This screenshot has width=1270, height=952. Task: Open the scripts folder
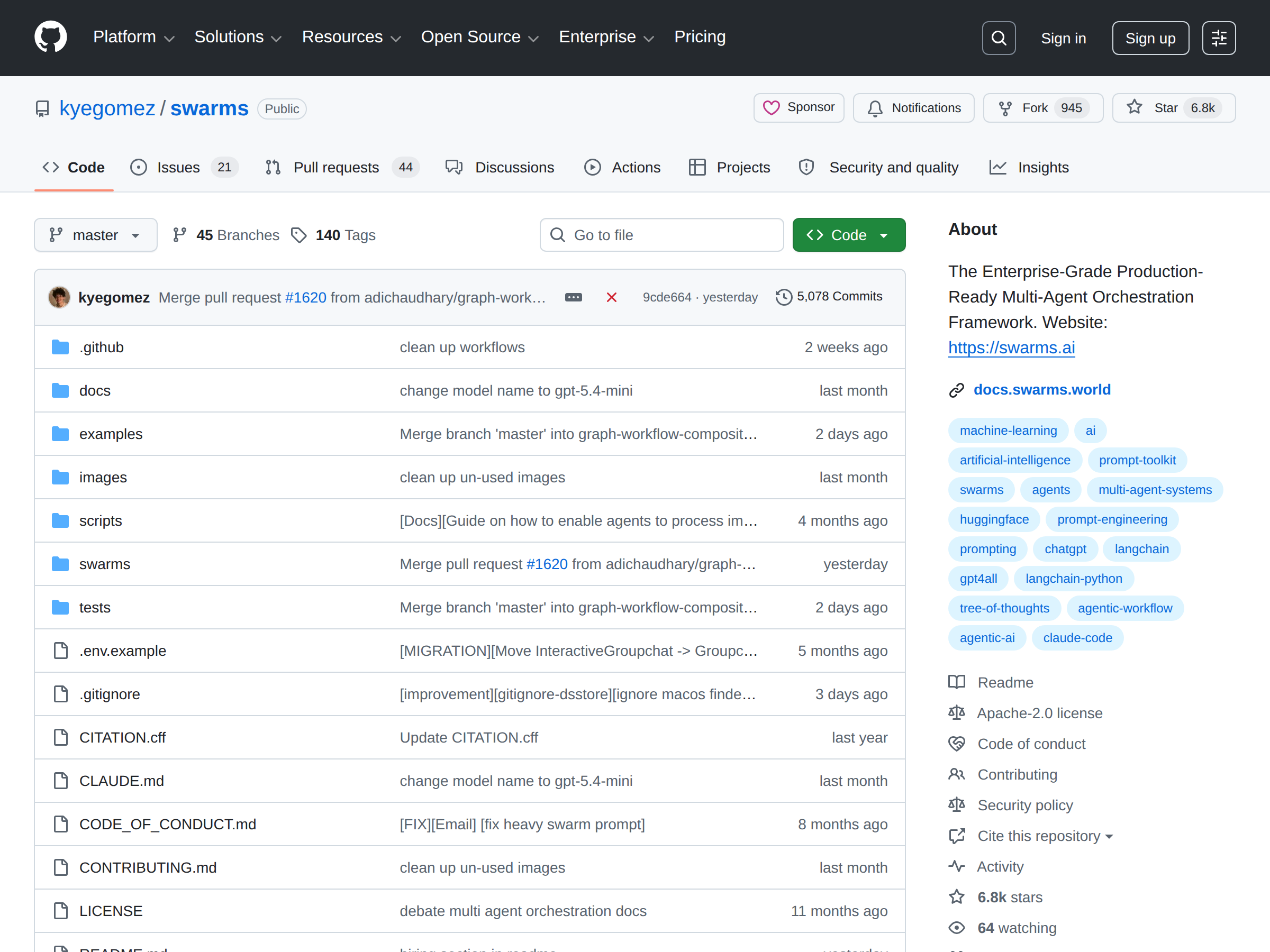point(101,520)
